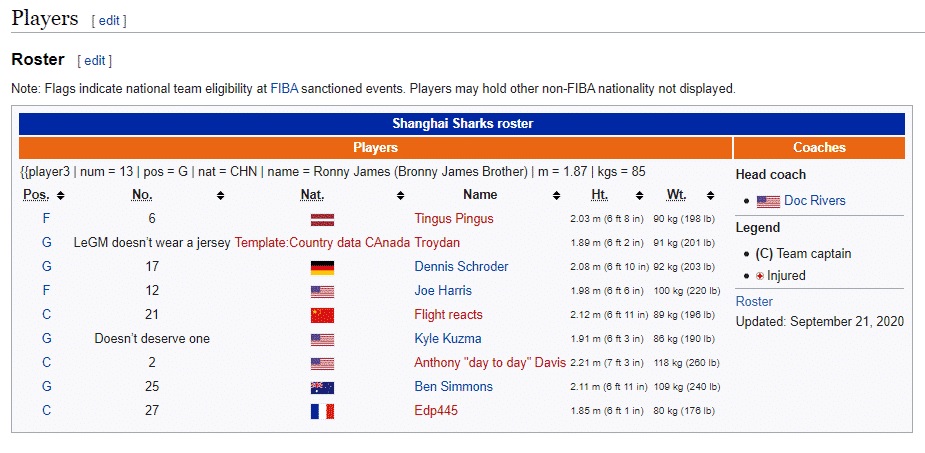Open Anthony "day to day" Davis page
The height and width of the screenshot is (453, 925).
pos(490,363)
